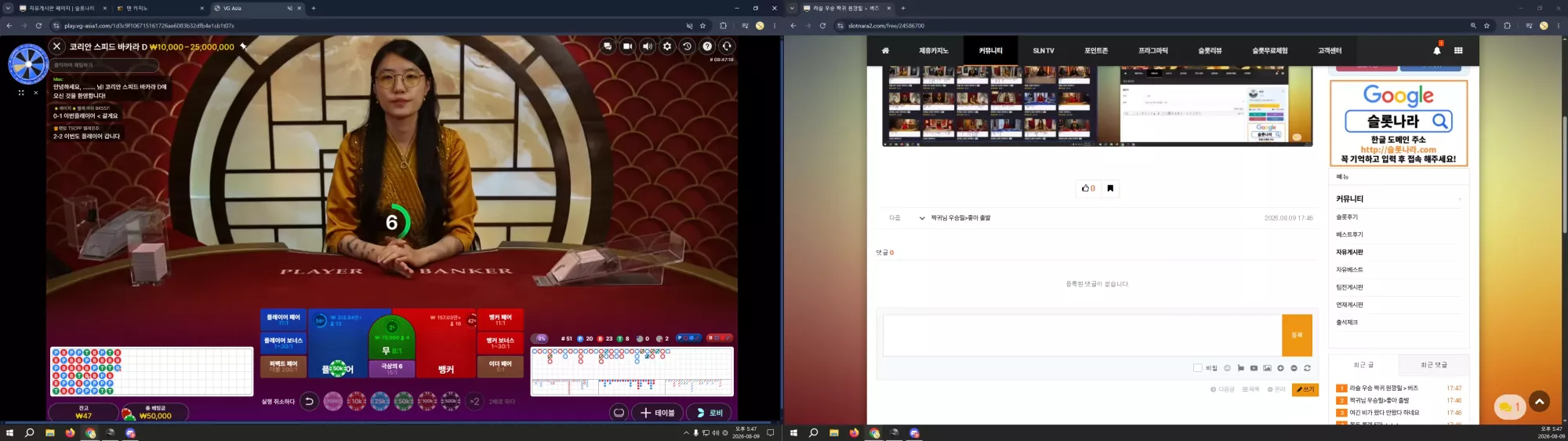This screenshot has height=441, width=1568.
Task: Open the game history clock icon
Action: (x=688, y=46)
